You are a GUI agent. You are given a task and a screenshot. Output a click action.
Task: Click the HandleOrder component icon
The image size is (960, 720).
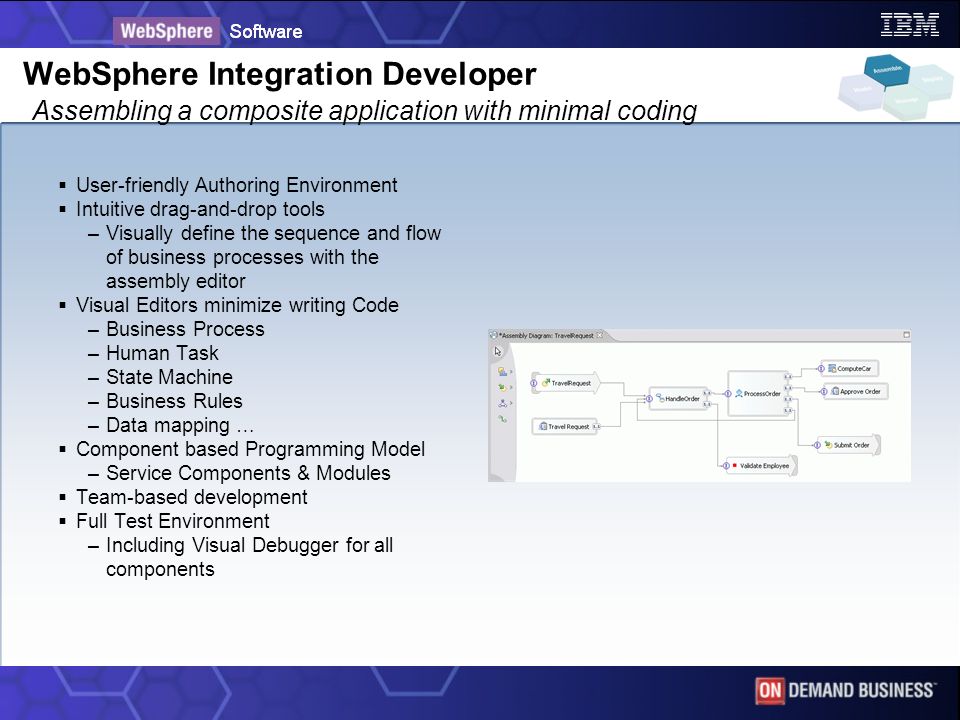point(660,398)
